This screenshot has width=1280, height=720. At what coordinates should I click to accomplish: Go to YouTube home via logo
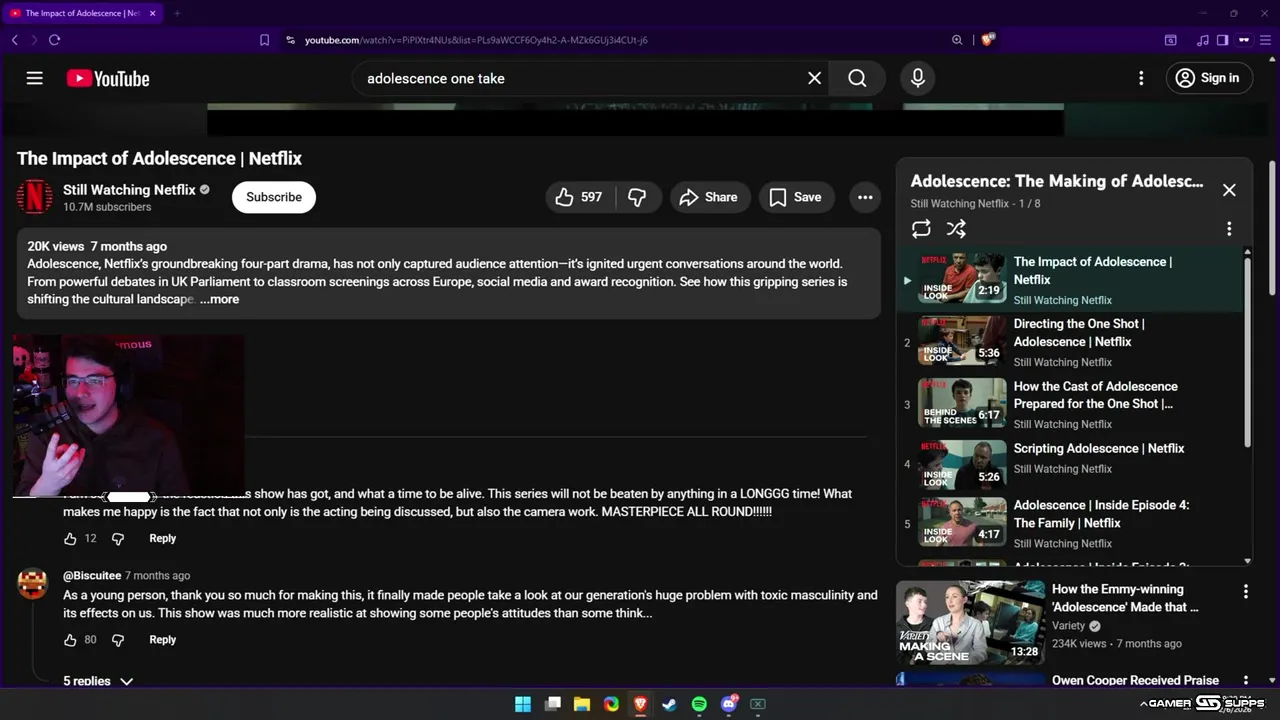click(x=108, y=78)
